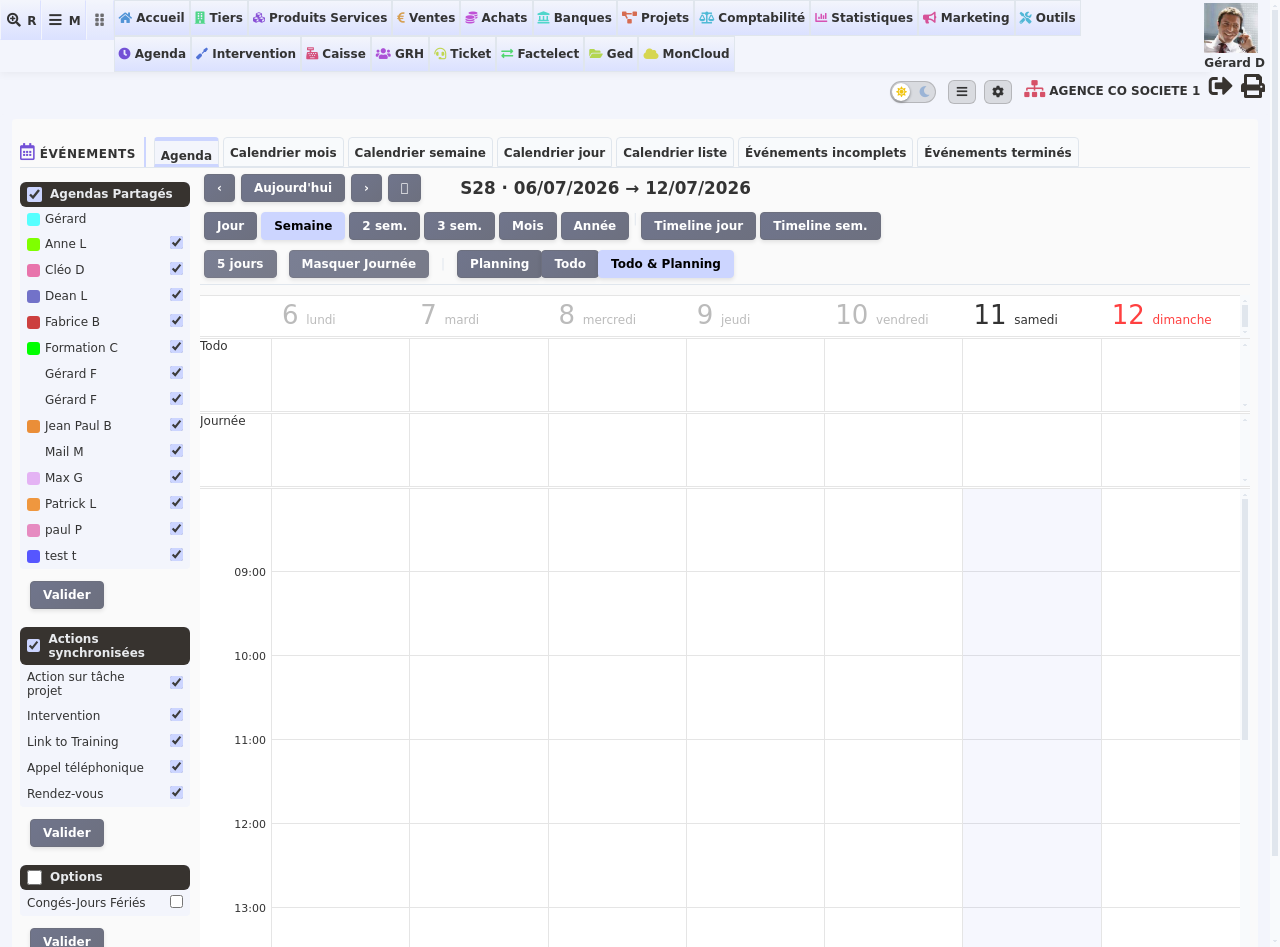1280x947 pixels.
Task: Click the 11 samedi day header
Action: click(x=1015, y=315)
